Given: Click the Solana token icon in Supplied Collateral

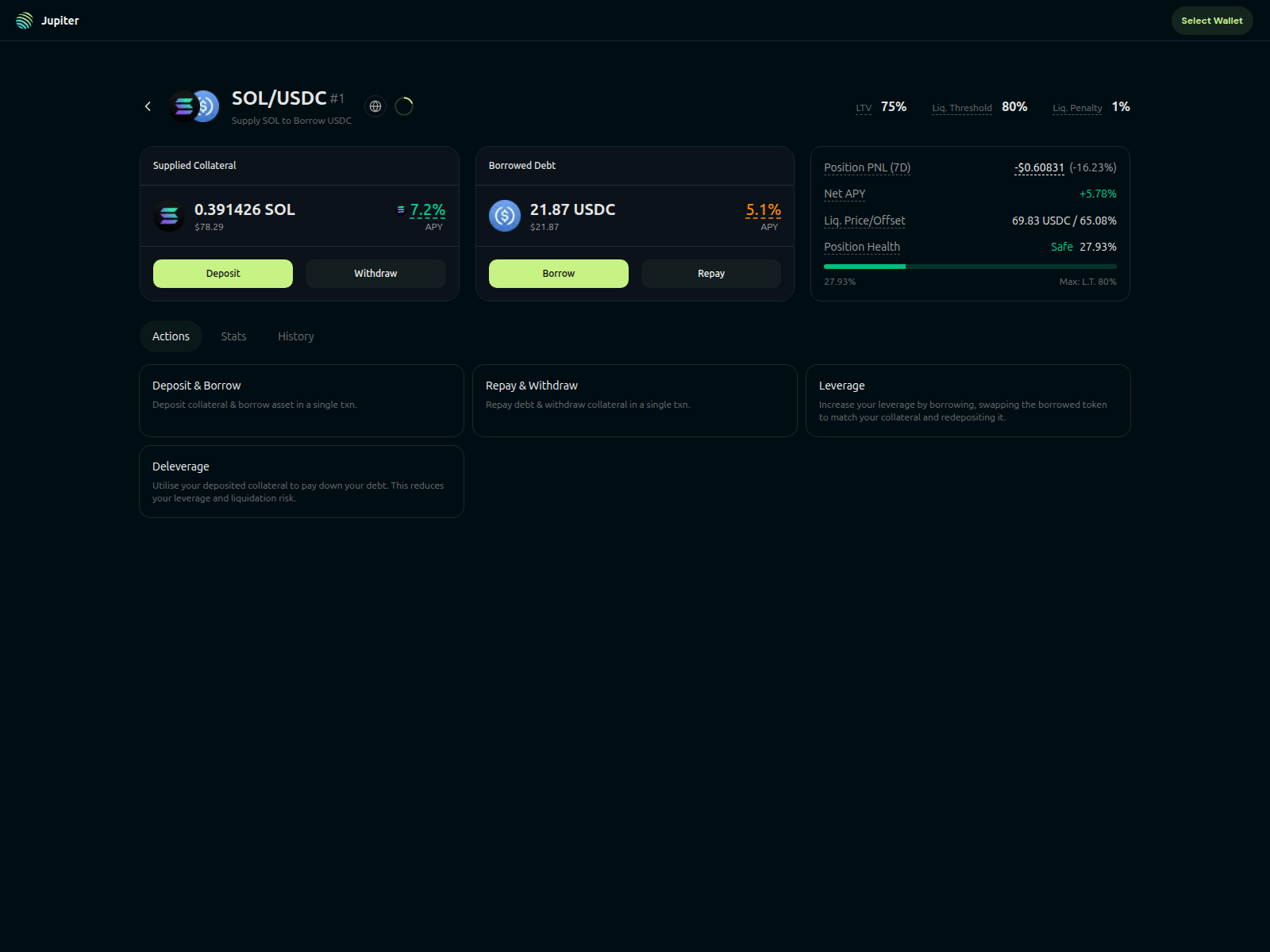Looking at the screenshot, I should click(x=168, y=215).
